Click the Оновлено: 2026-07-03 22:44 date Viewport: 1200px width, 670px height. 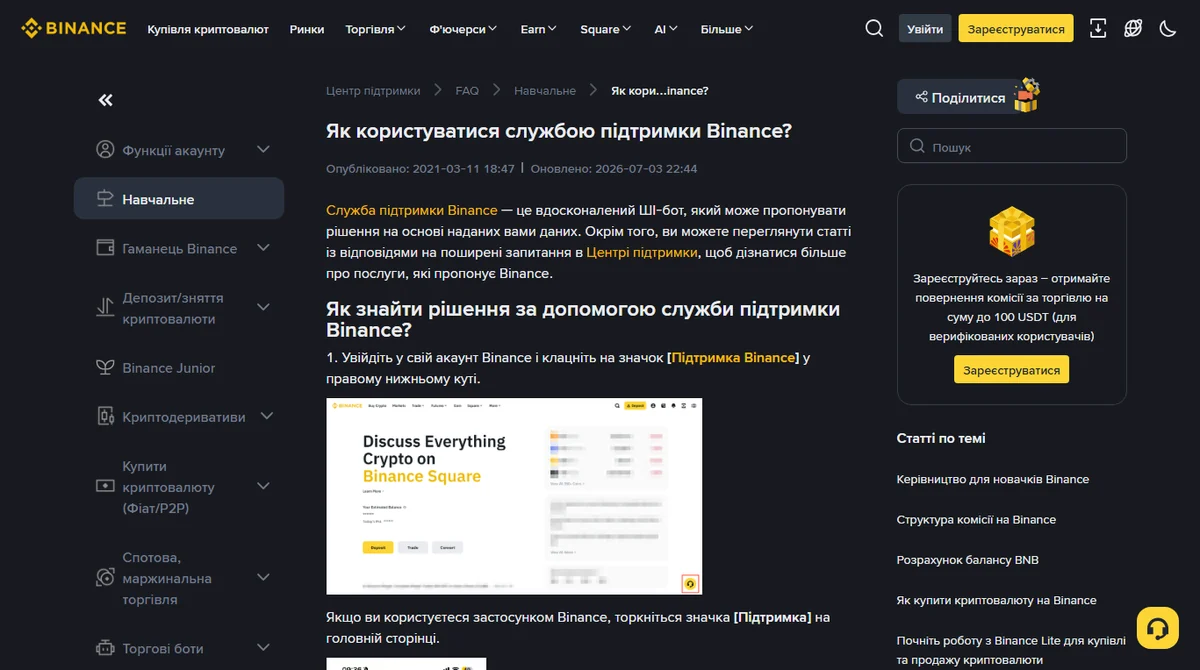614,169
